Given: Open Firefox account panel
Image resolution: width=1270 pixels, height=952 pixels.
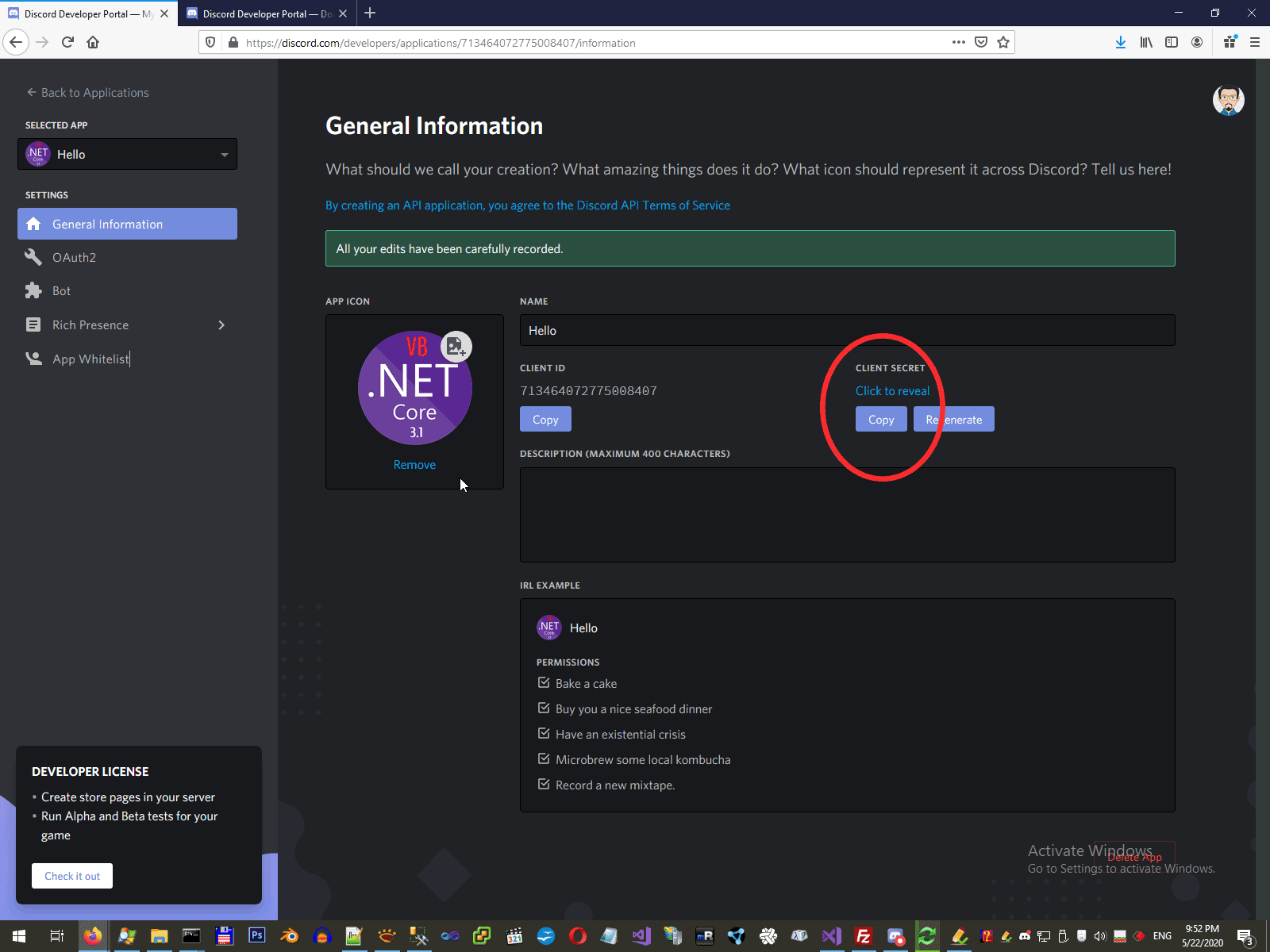Looking at the screenshot, I should pyautogui.click(x=1197, y=42).
